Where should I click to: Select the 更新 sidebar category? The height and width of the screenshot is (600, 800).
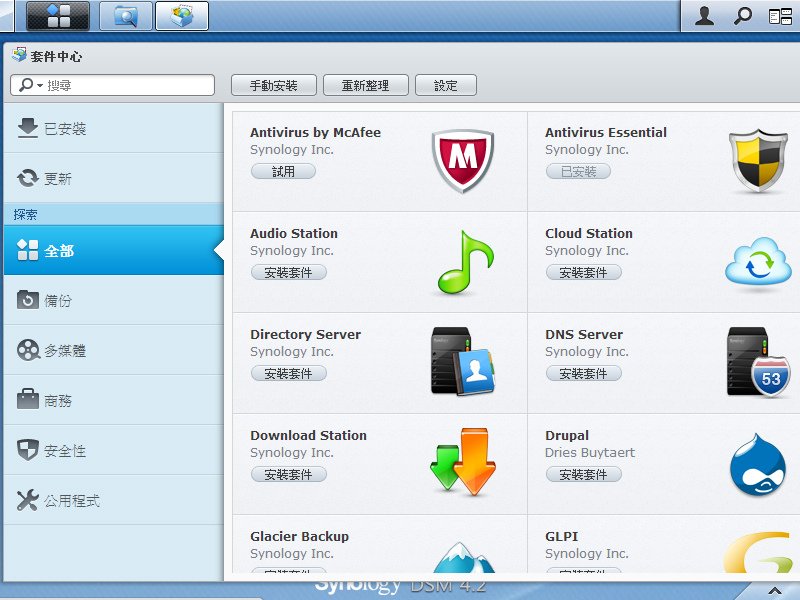[113, 178]
